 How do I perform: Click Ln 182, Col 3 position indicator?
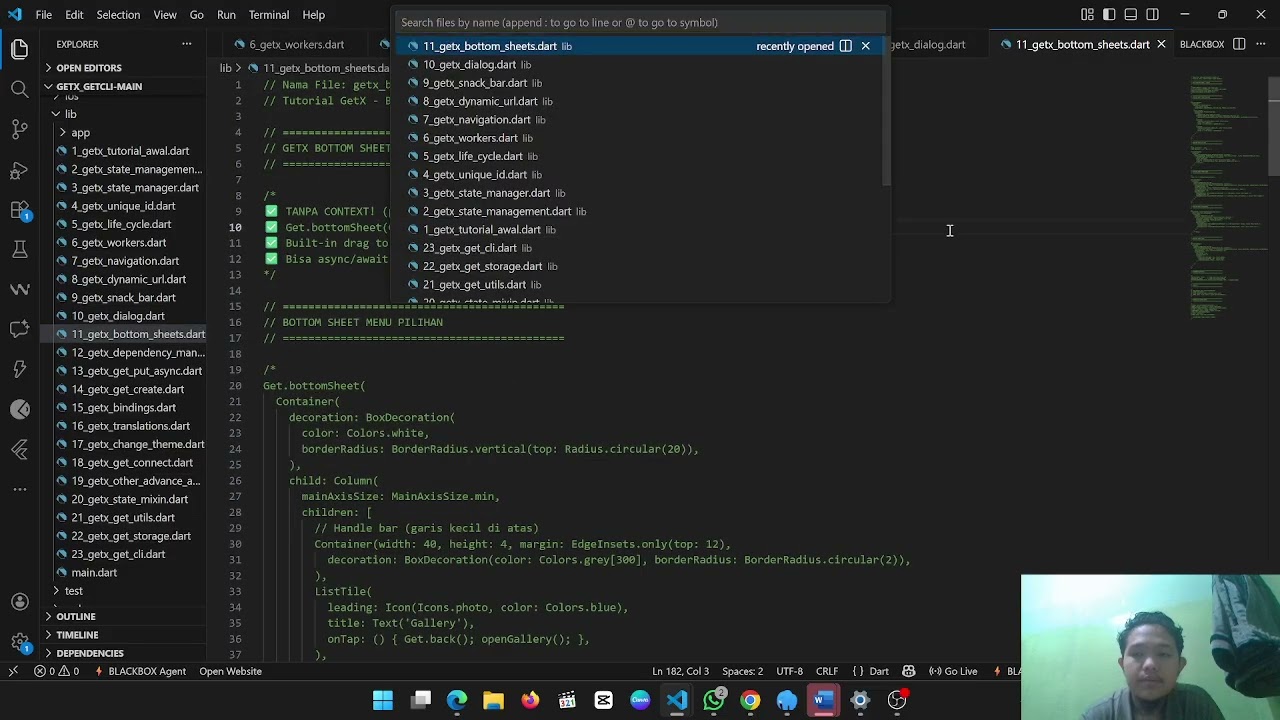[680, 671]
